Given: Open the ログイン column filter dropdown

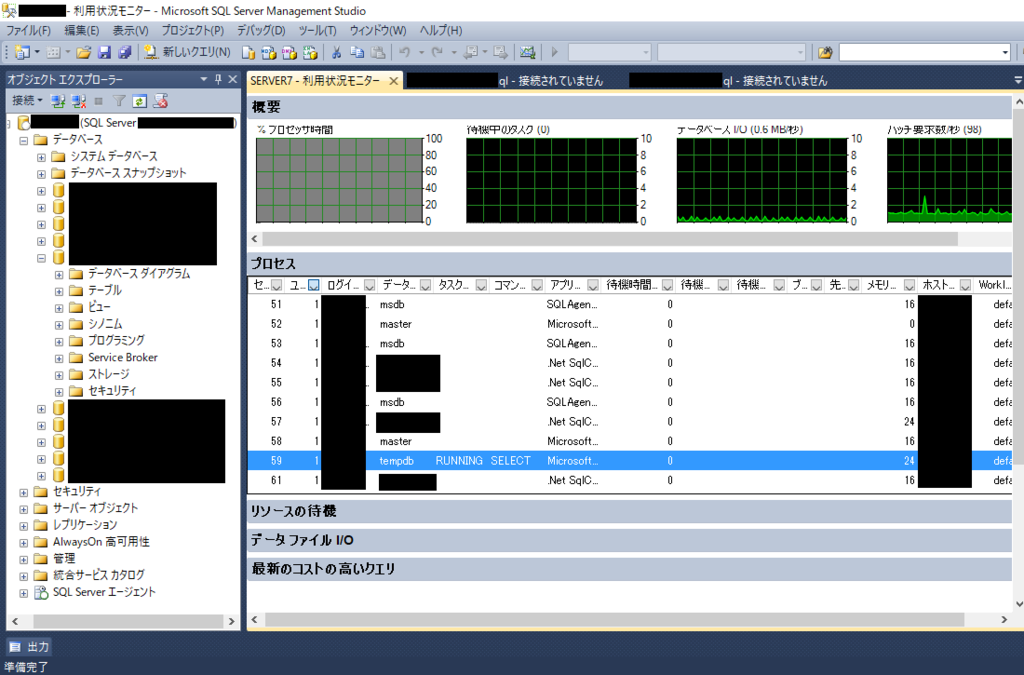Looking at the screenshot, I should [370, 285].
